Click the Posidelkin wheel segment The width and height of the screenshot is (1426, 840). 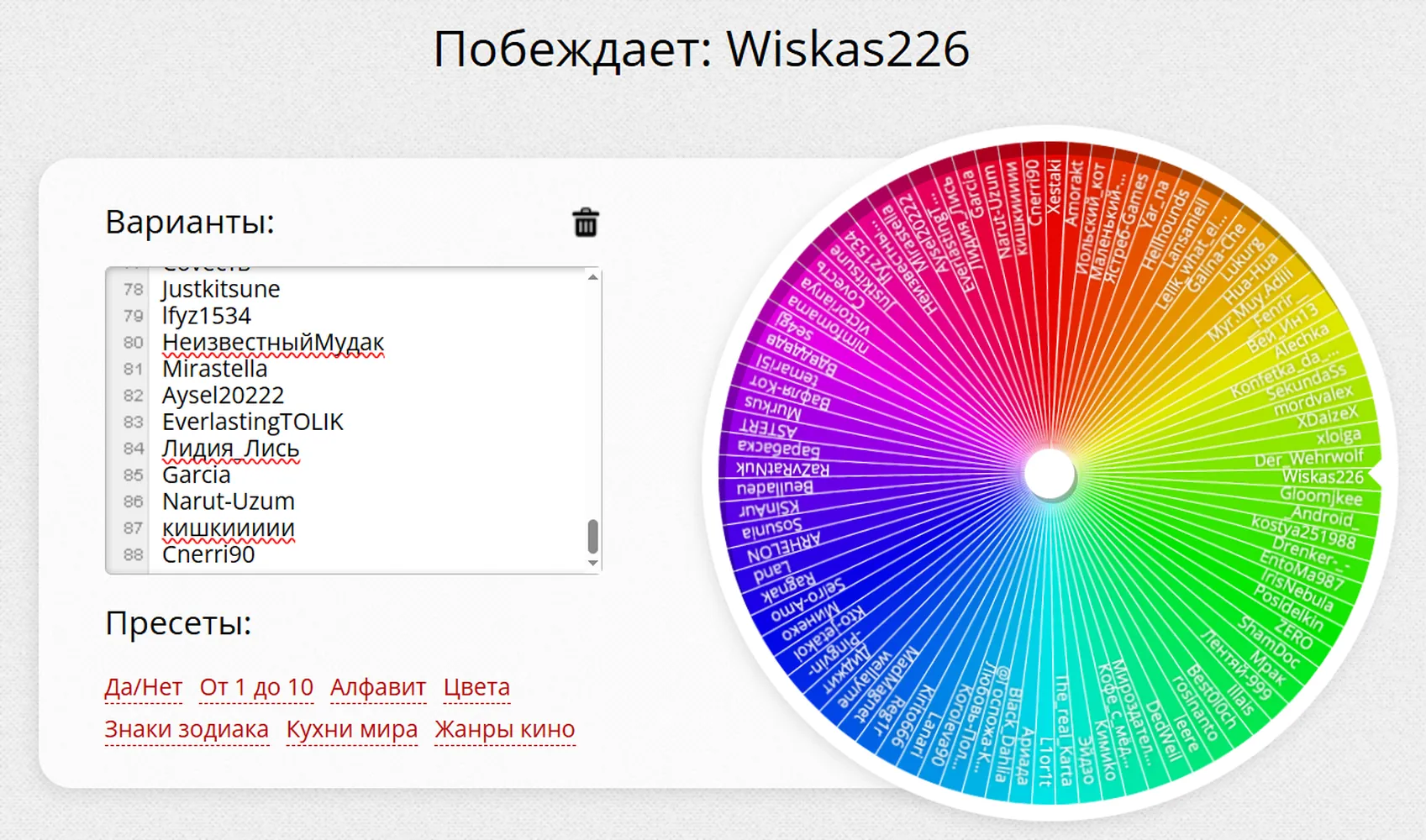click(1288, 608)
